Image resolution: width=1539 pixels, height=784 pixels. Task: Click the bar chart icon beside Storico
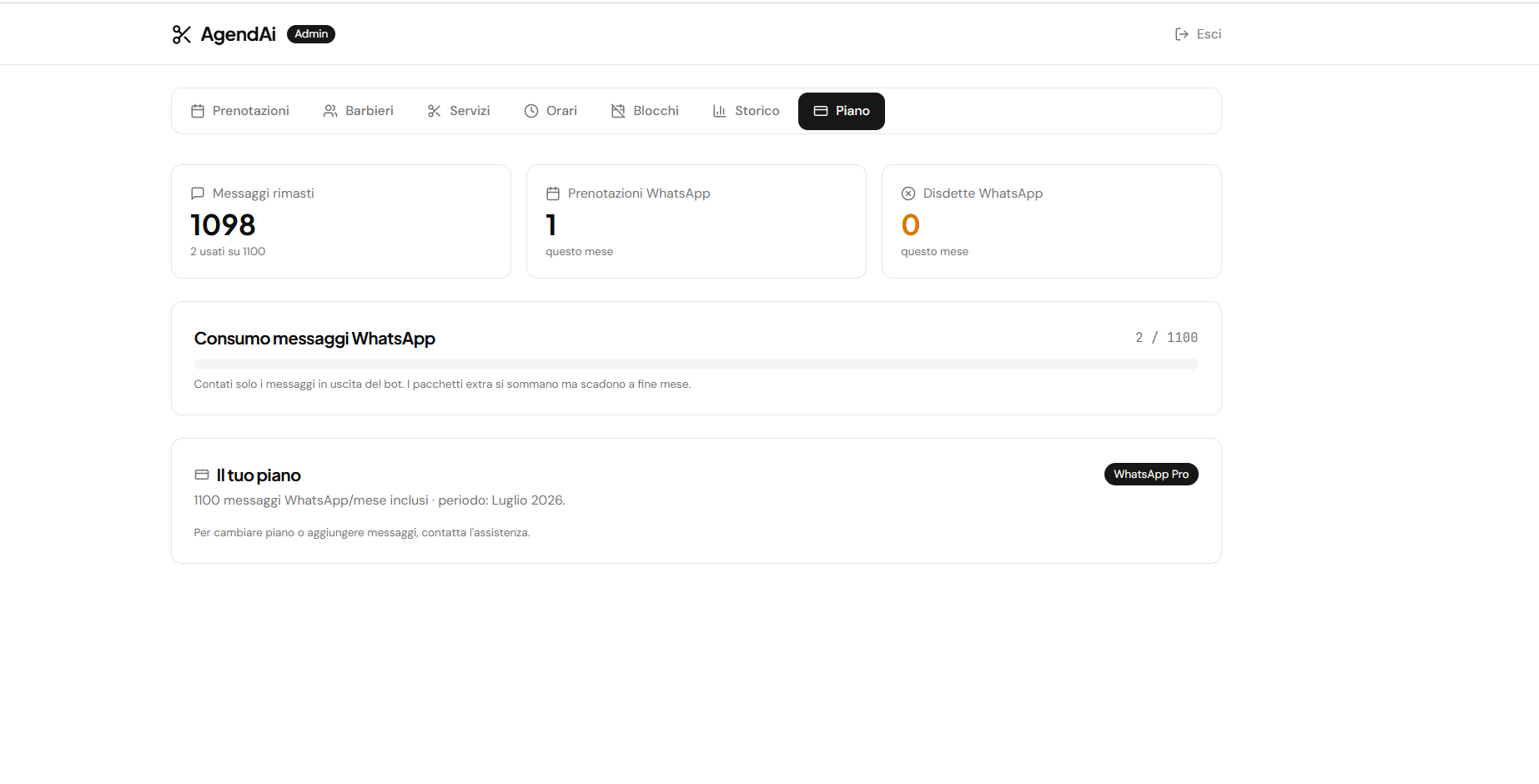(x=720, y=111)
